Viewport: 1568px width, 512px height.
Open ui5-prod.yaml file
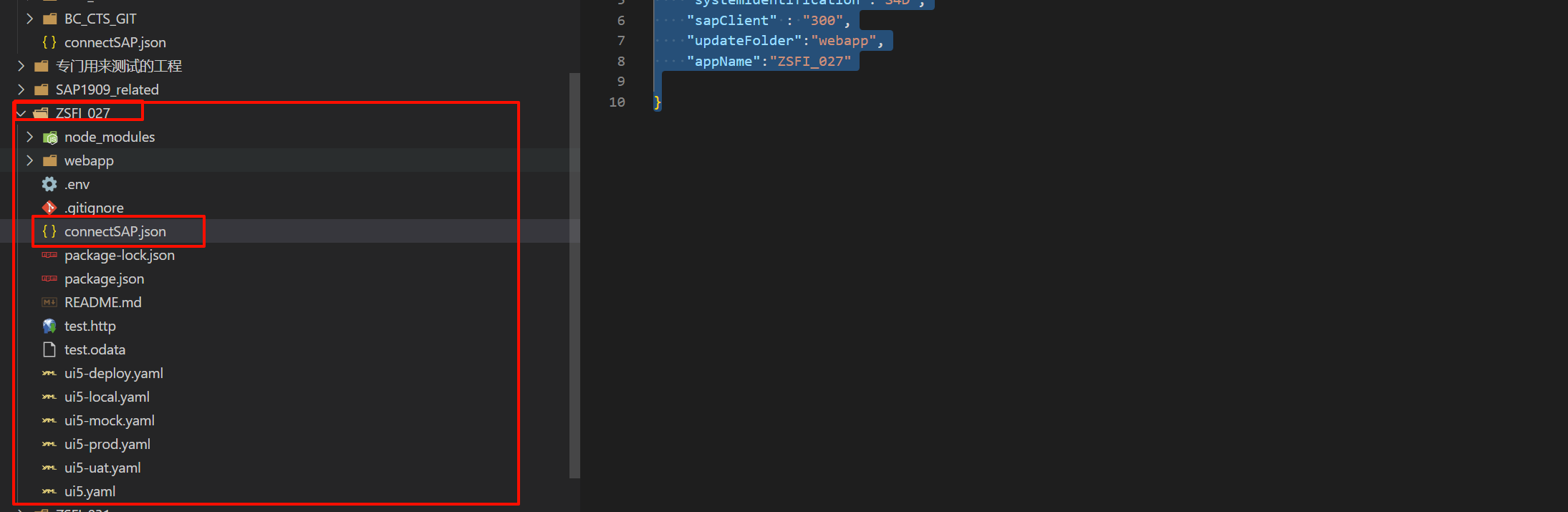(107, 444)
